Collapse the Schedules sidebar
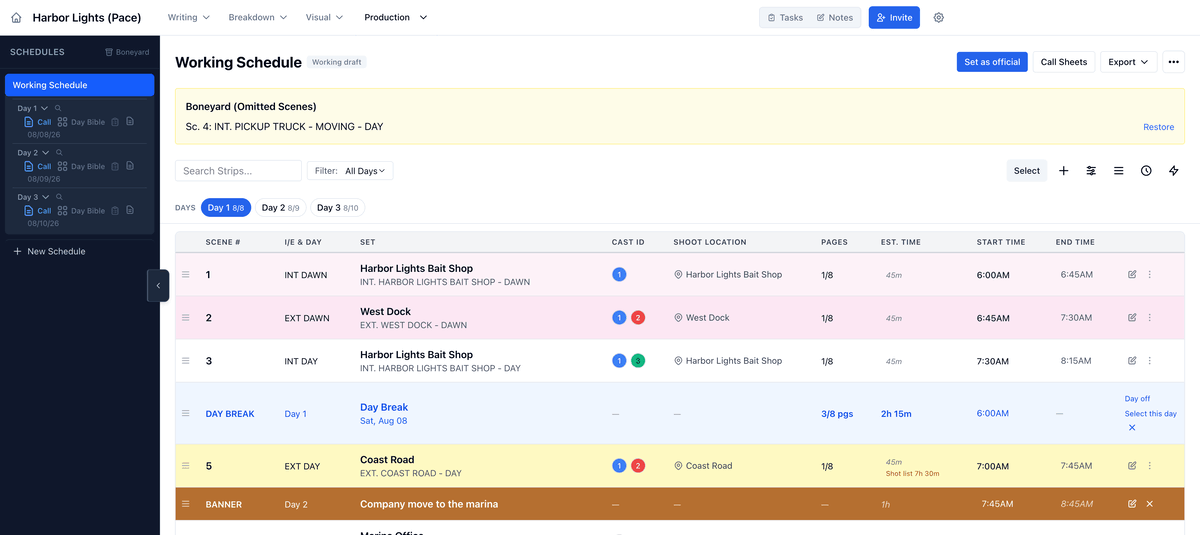The image size is (1200, 535). click(x=158, y=286)
